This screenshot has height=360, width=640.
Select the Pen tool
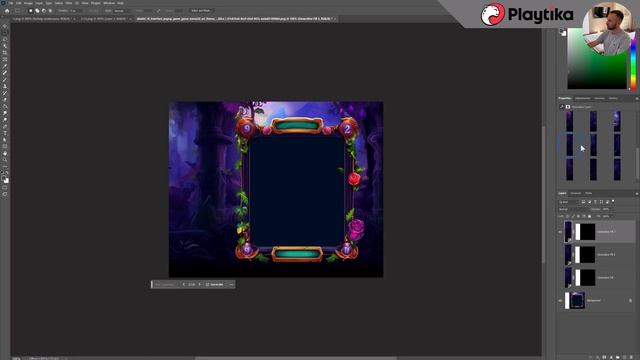click(x=5, y=126)
